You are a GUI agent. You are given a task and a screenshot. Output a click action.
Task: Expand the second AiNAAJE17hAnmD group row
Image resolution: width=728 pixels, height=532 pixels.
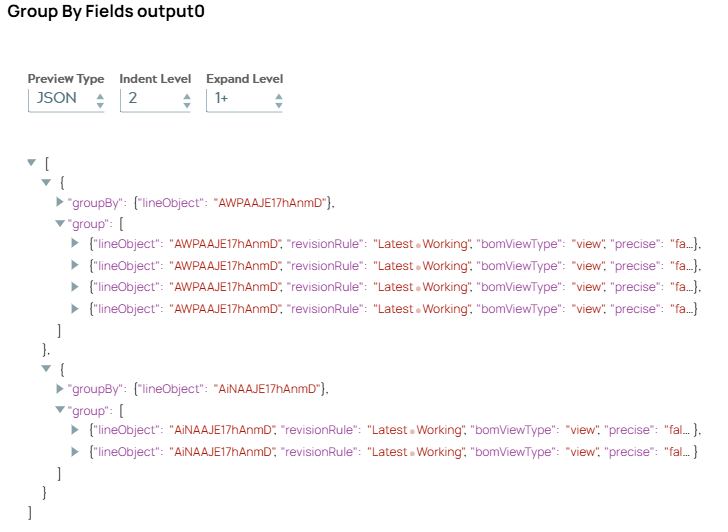(75, 452)
